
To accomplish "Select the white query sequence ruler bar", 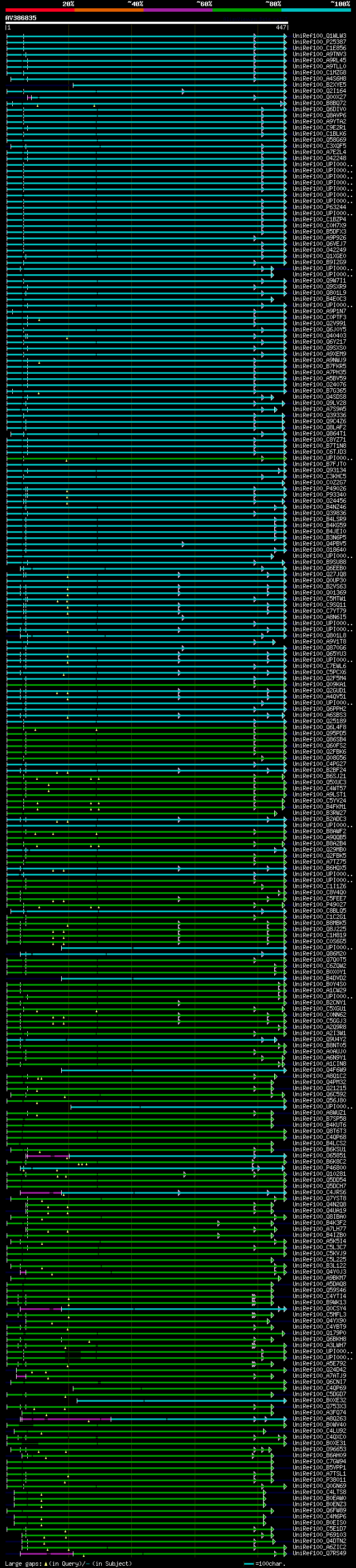I will click(147, 23).
